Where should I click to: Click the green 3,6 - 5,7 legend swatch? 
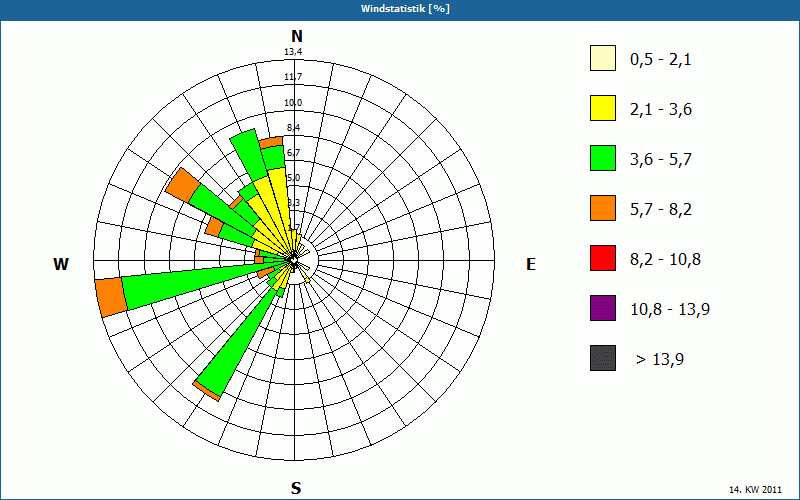coord(603,158)
